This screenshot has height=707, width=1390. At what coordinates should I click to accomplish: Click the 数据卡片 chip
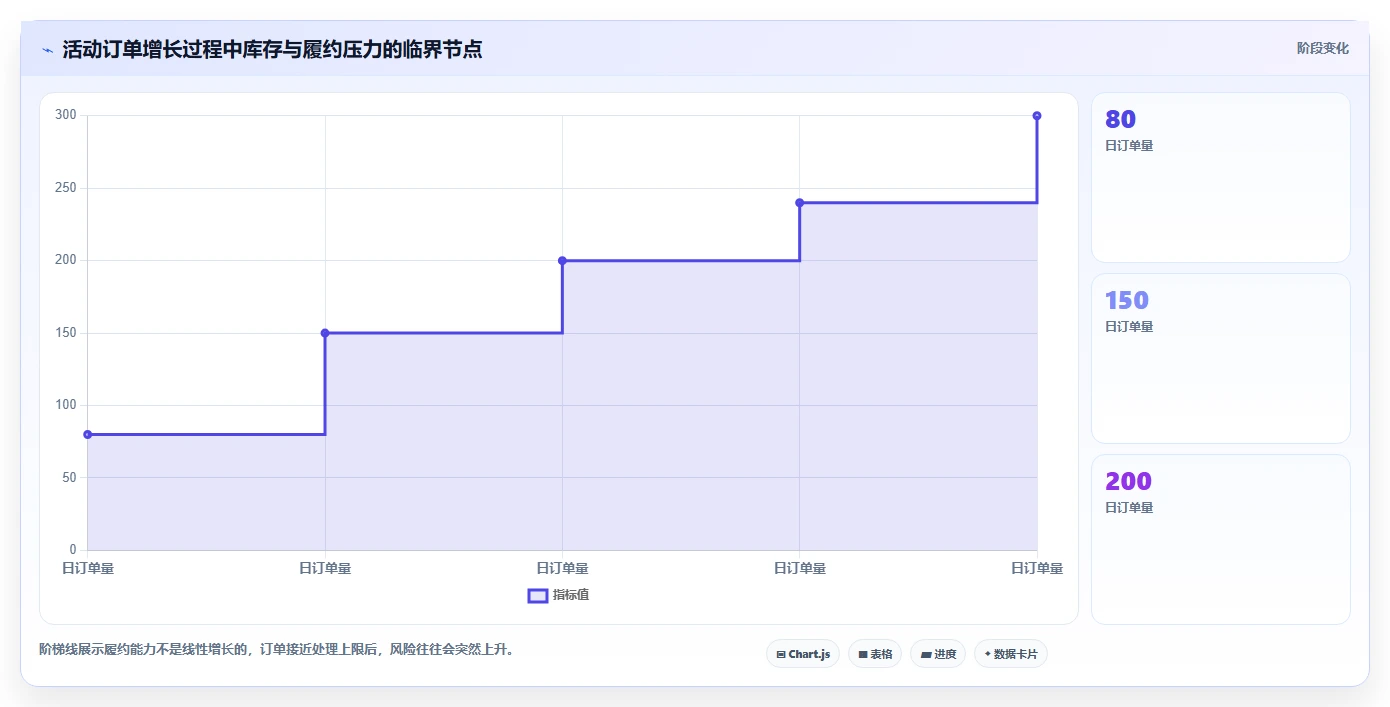click(x=1011, y=654)
